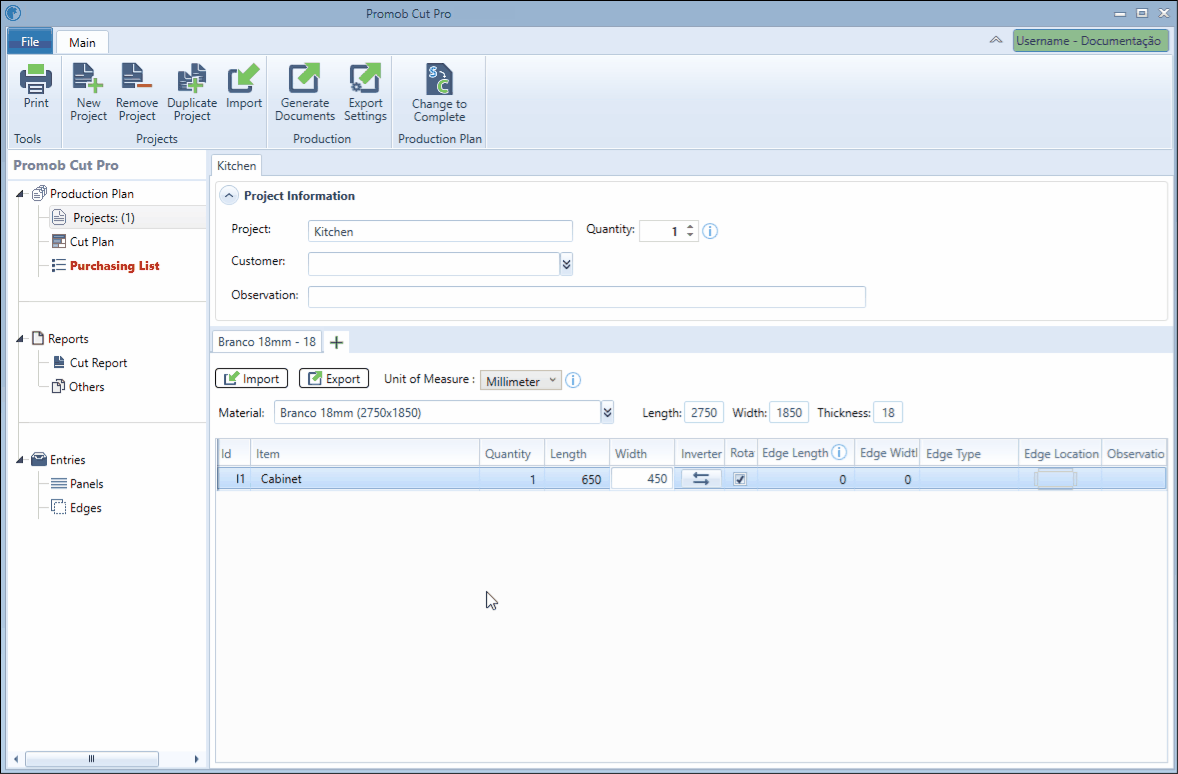Click the Promob logo icon in the title bar
The height and width of the screenshot is (774, 1178).
(x=13, y=13)
